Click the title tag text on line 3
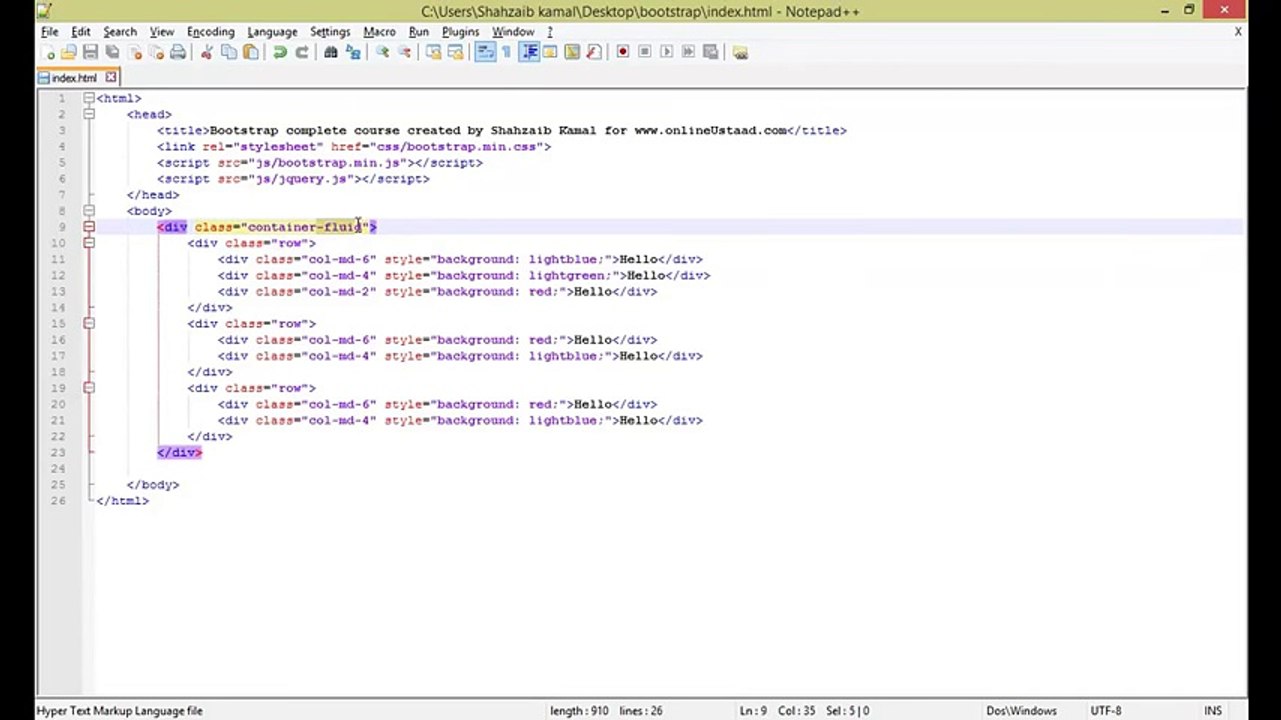This screenshot has height=720, width=1281. tap(502, 130)
